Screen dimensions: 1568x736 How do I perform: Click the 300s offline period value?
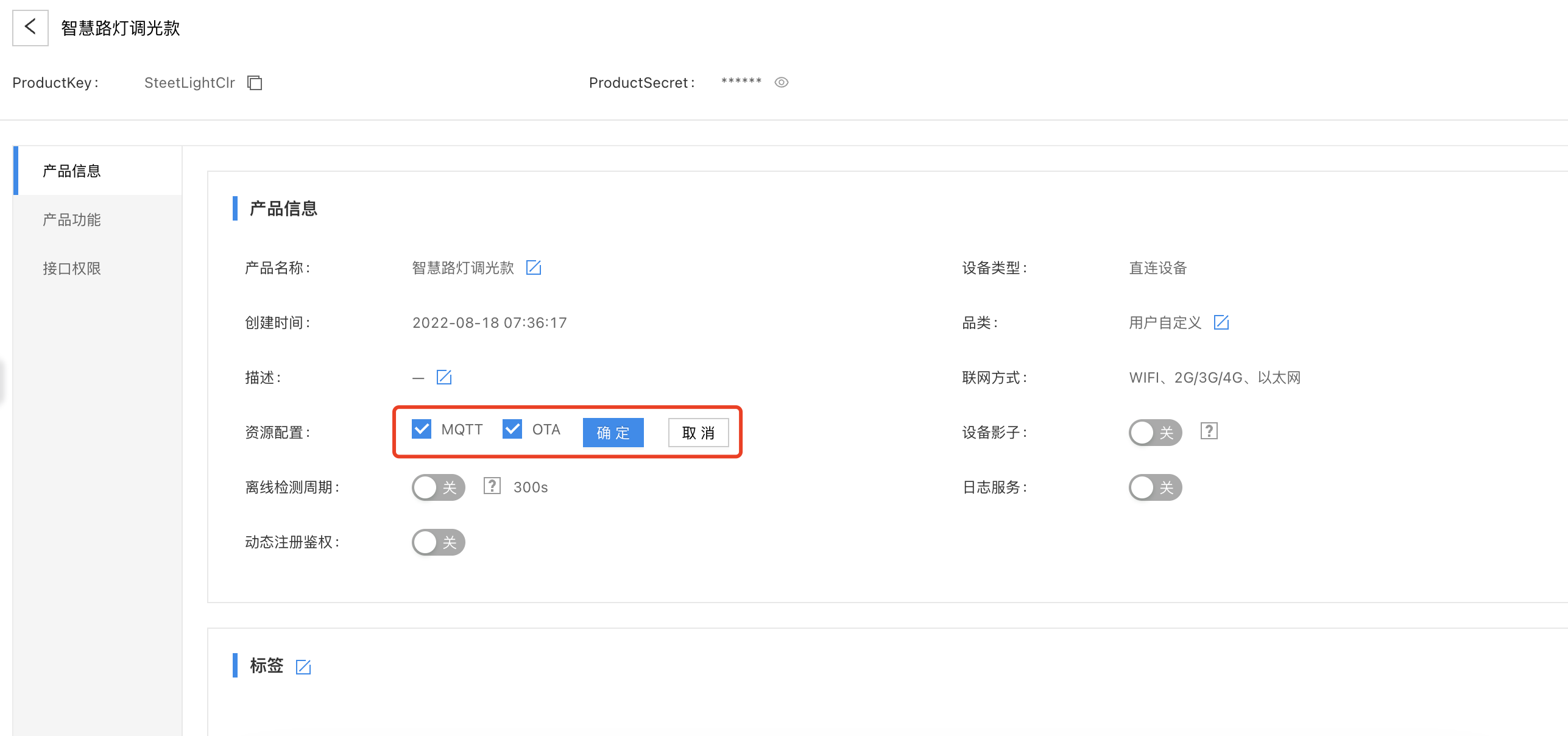coord(531,487)
